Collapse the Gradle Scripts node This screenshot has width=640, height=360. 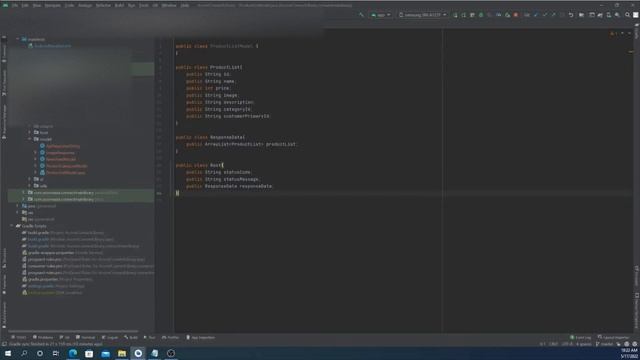point(12,226)
